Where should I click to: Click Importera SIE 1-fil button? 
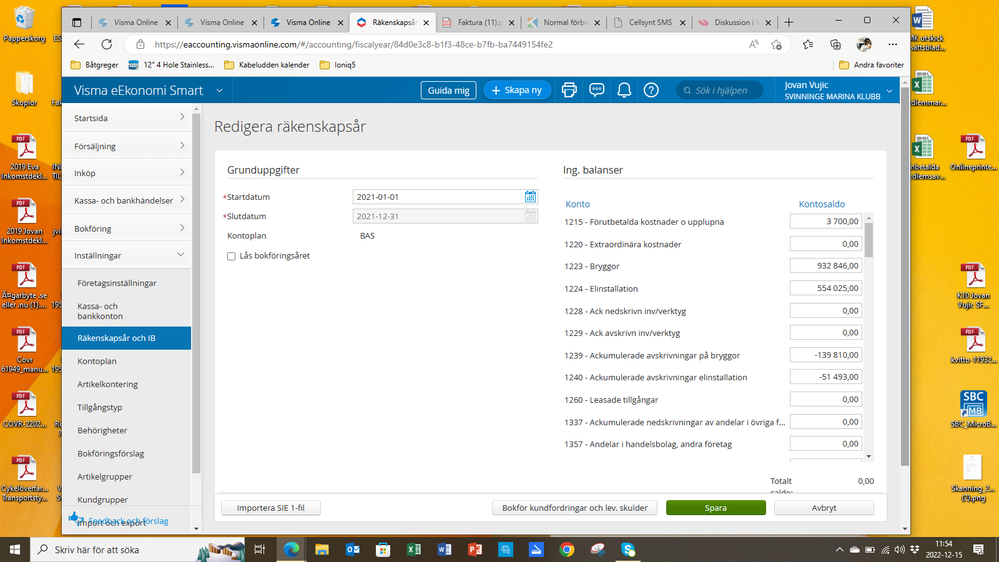point(271,508)
